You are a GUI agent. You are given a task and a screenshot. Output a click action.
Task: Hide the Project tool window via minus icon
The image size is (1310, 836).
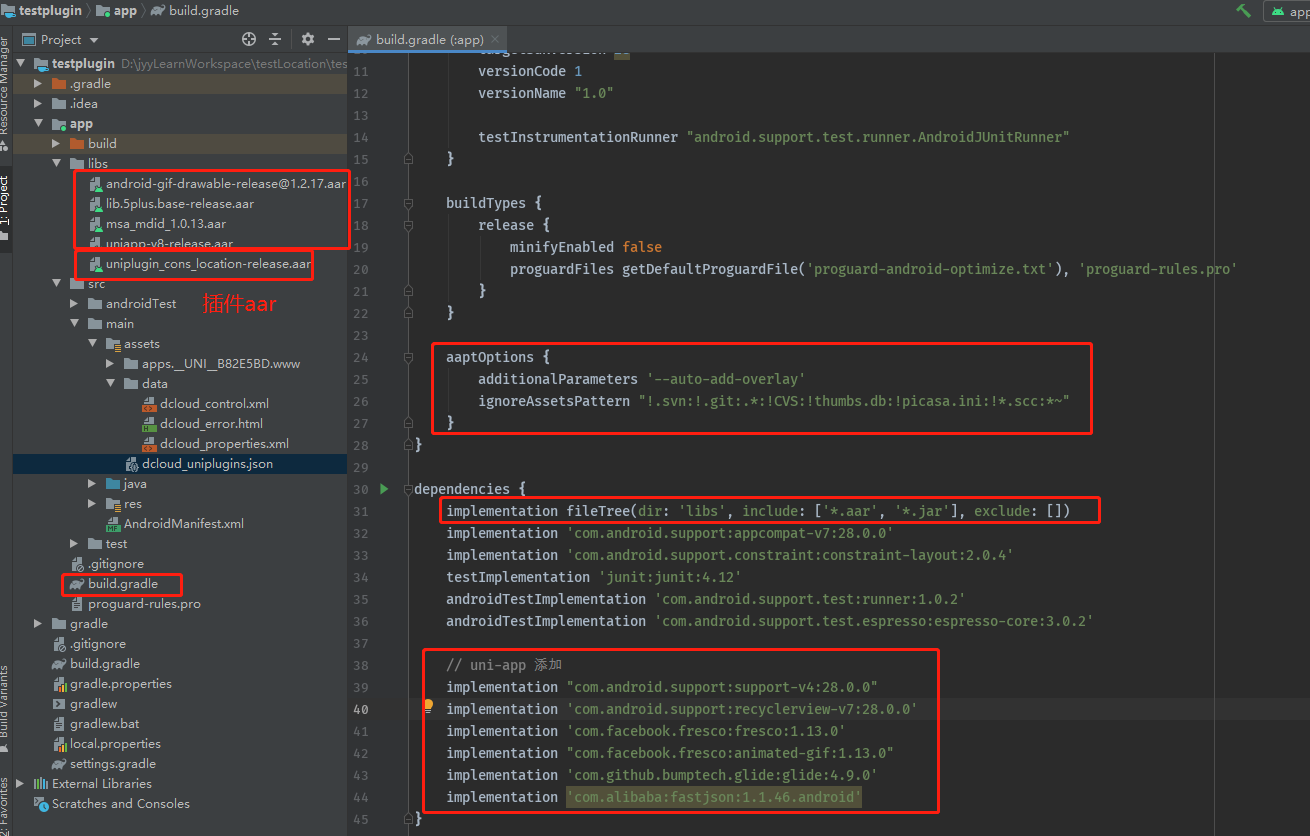tap(334, 39)
